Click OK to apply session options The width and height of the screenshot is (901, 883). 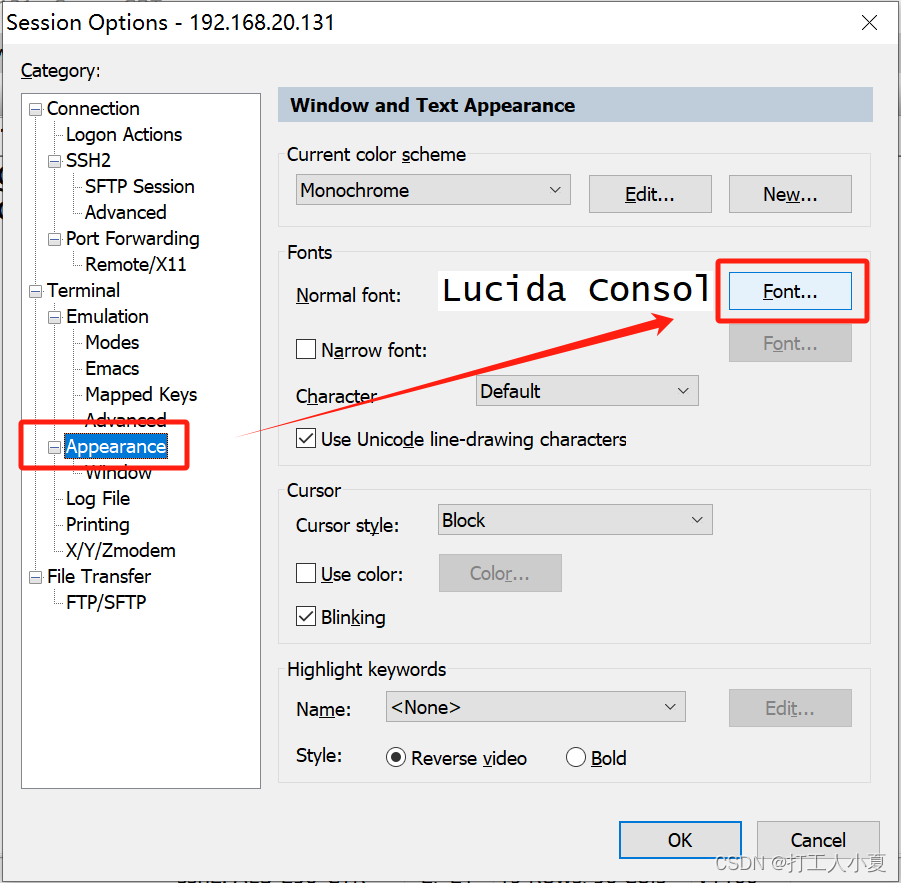click(x=680, y=840)
